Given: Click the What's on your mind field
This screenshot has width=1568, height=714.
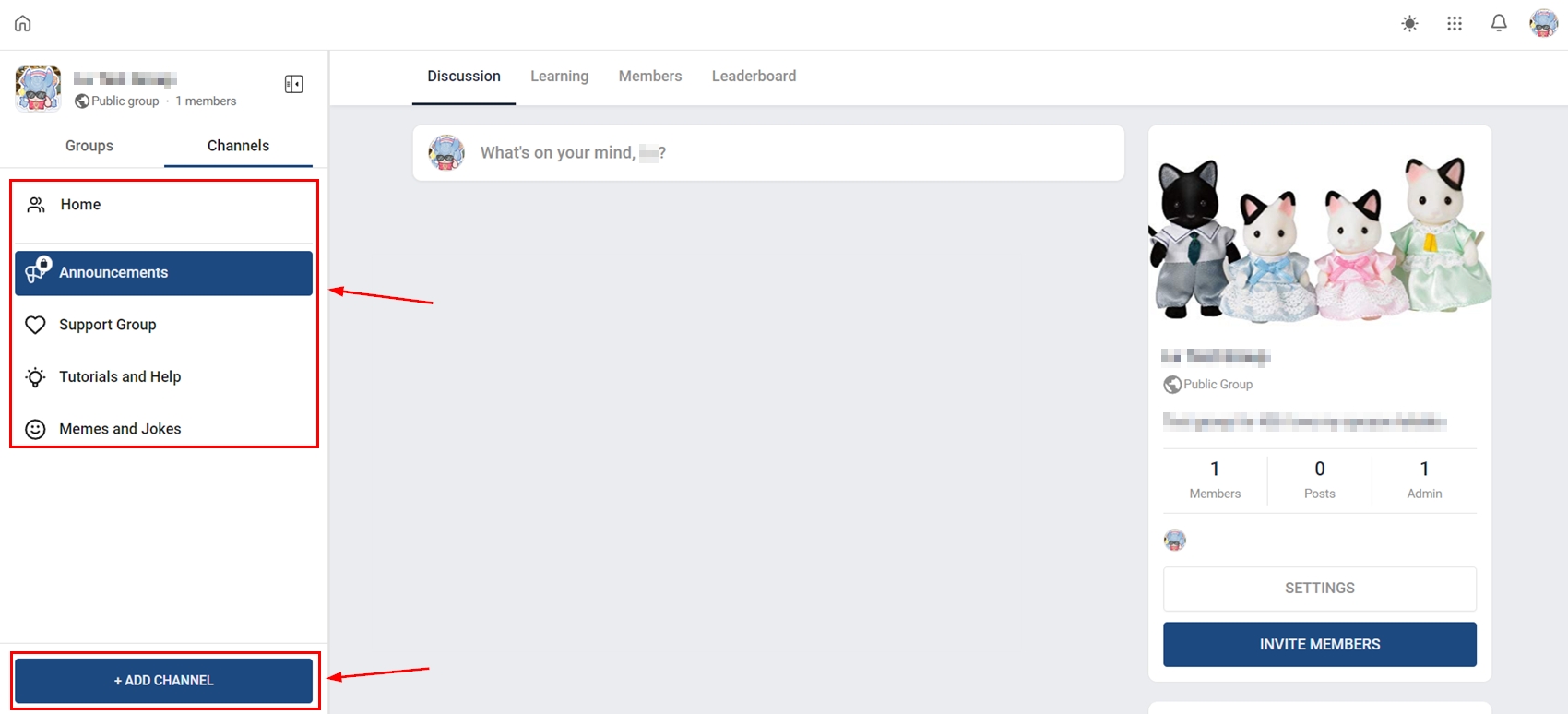Looking at the screenshot, I should tap(768, 153).
